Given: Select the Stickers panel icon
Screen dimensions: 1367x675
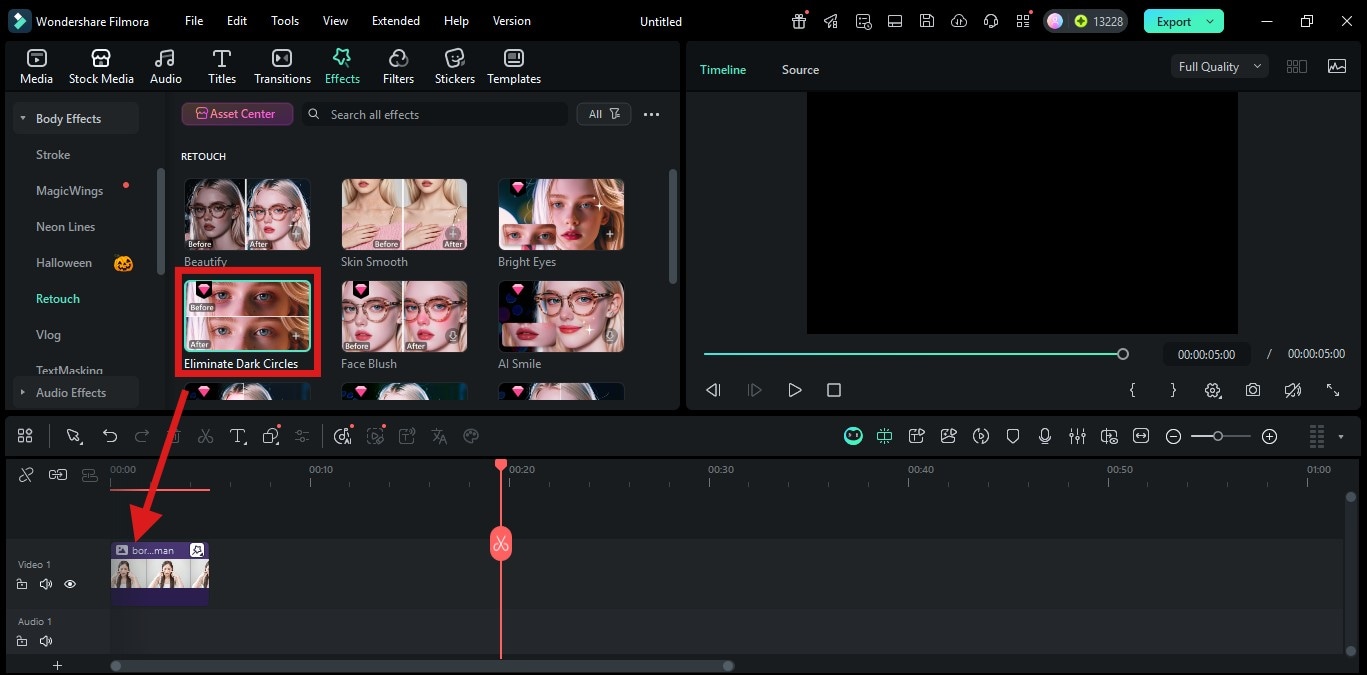Looking at the screenshot, I should coord(454,66).
